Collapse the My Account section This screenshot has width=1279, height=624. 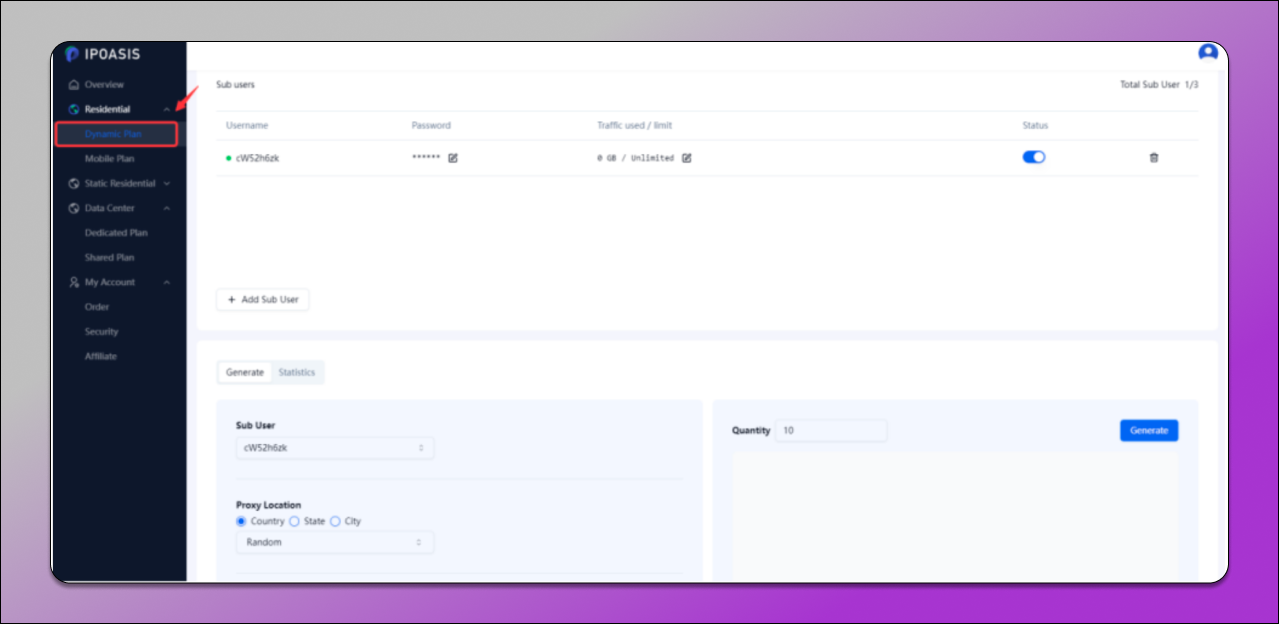[x=167, y=282]
